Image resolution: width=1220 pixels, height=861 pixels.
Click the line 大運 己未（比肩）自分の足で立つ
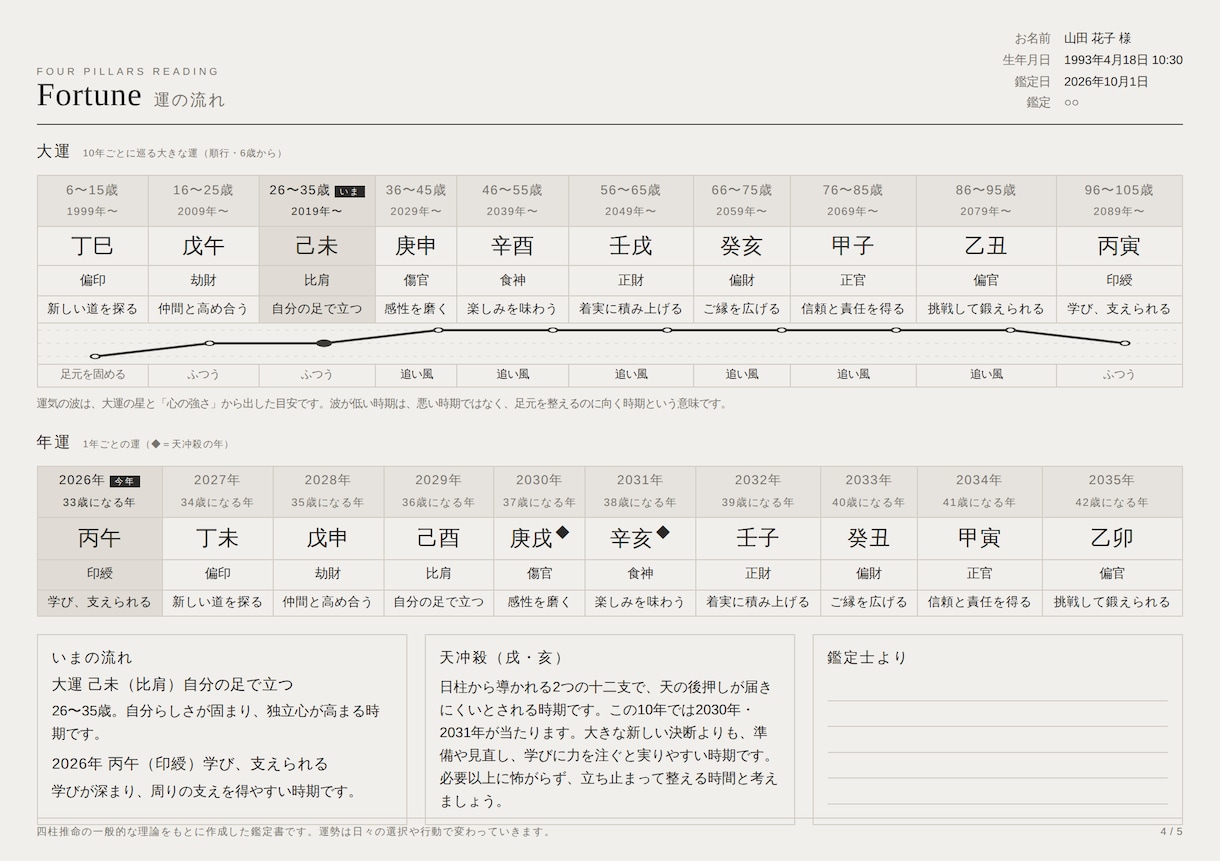[173, 685]
